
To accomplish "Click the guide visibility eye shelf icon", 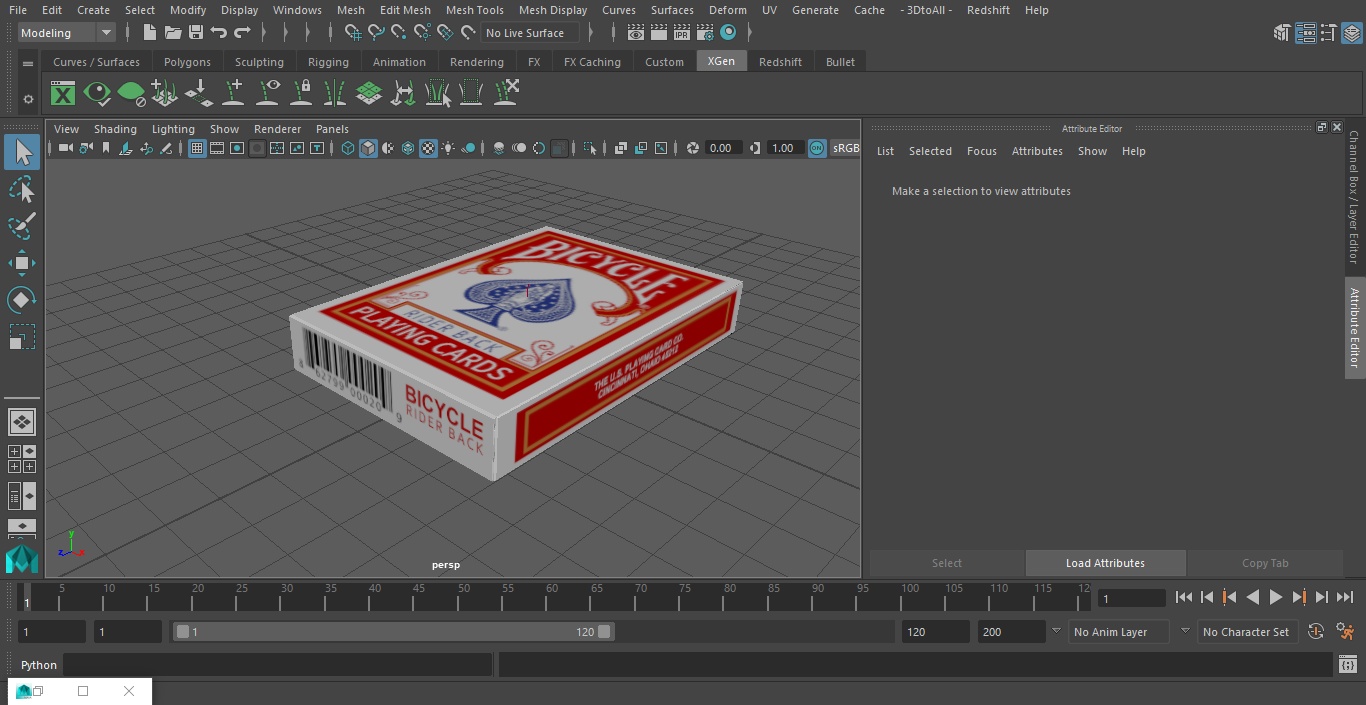I will [x=268, y=94].
